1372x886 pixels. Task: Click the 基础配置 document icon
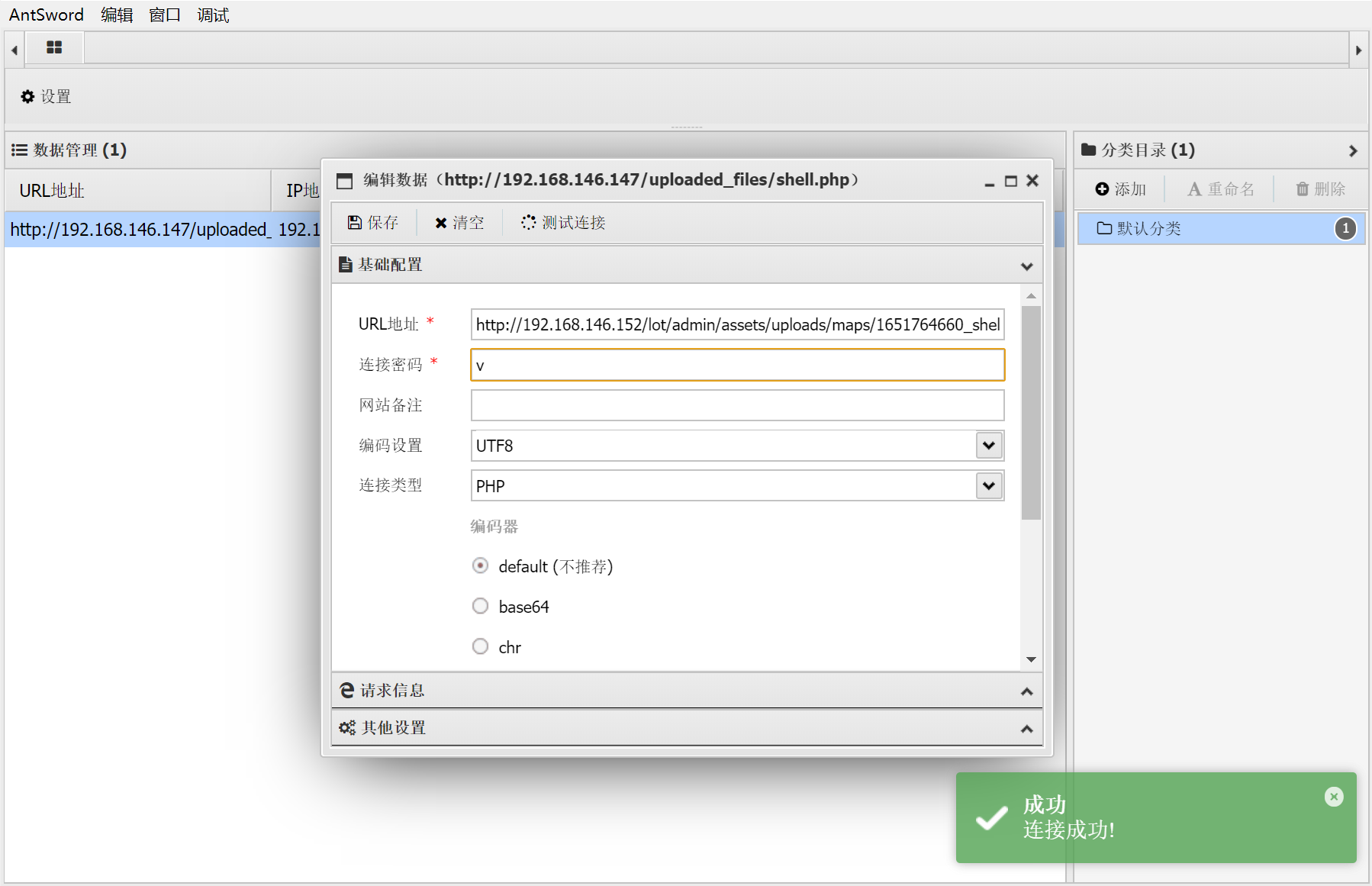(346, 265)
